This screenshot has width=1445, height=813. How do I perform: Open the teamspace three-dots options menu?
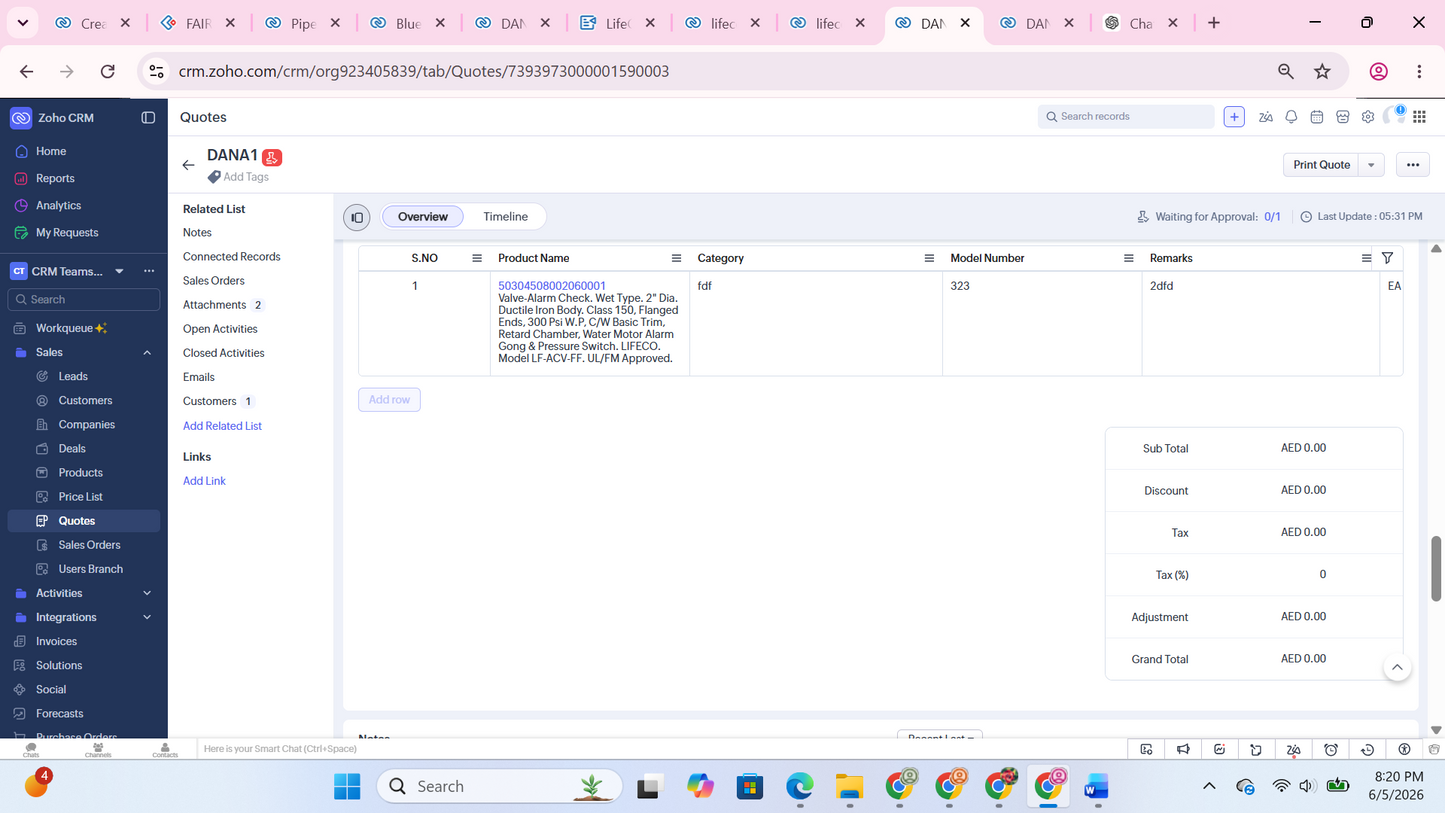coord(149,271)
